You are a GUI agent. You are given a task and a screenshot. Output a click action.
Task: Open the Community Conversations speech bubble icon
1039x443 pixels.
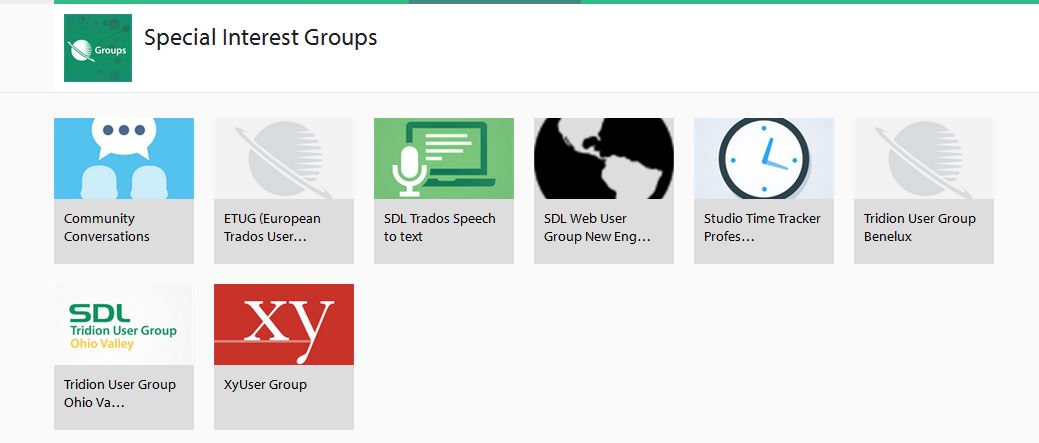coord(123,158)
